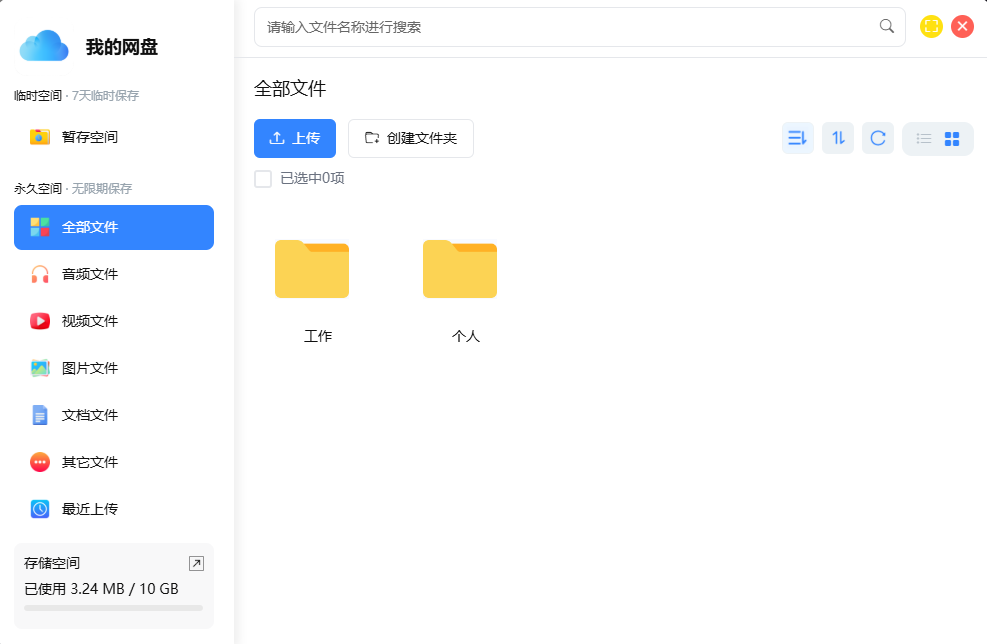Viewport: 987px width, 644px height.
Task: Click the search magnifier icon
Action: coord(886,27)
